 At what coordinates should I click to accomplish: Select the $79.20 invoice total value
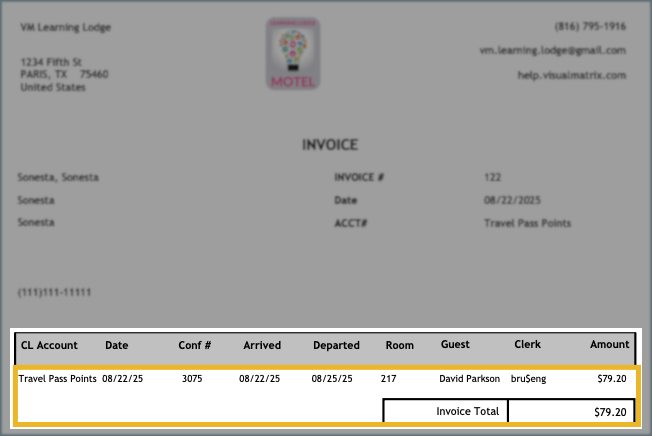[x=610, y=411]
